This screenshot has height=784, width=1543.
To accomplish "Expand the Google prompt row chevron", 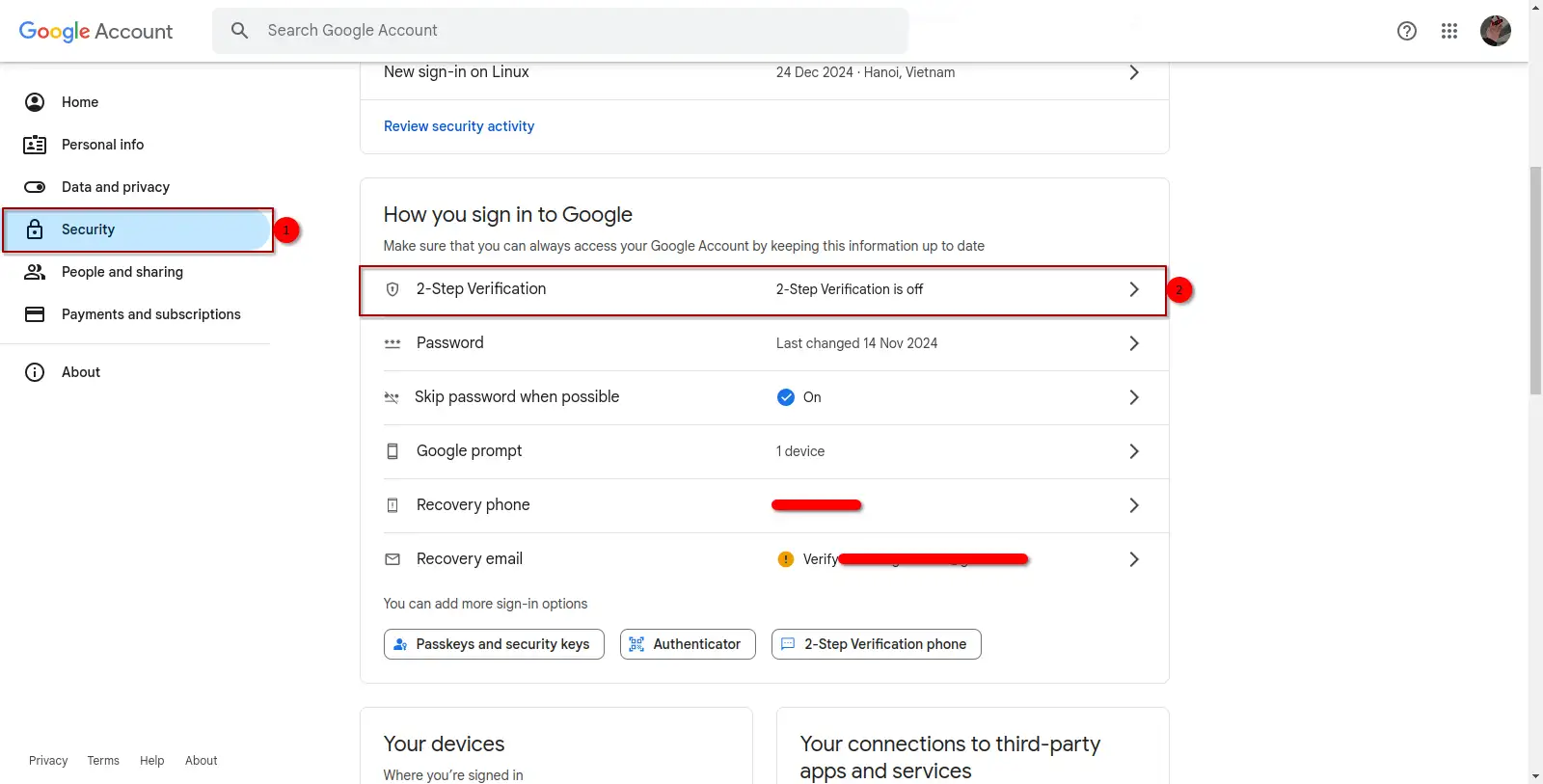I will tap(1134, 451).
